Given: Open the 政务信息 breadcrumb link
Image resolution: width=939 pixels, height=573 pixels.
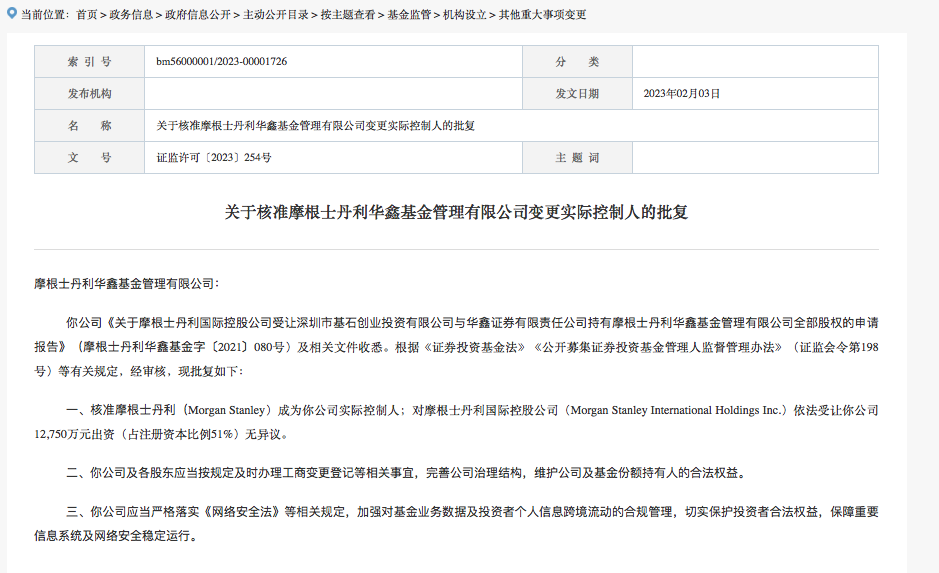Looking at the screenshot, I should (131, 14).
